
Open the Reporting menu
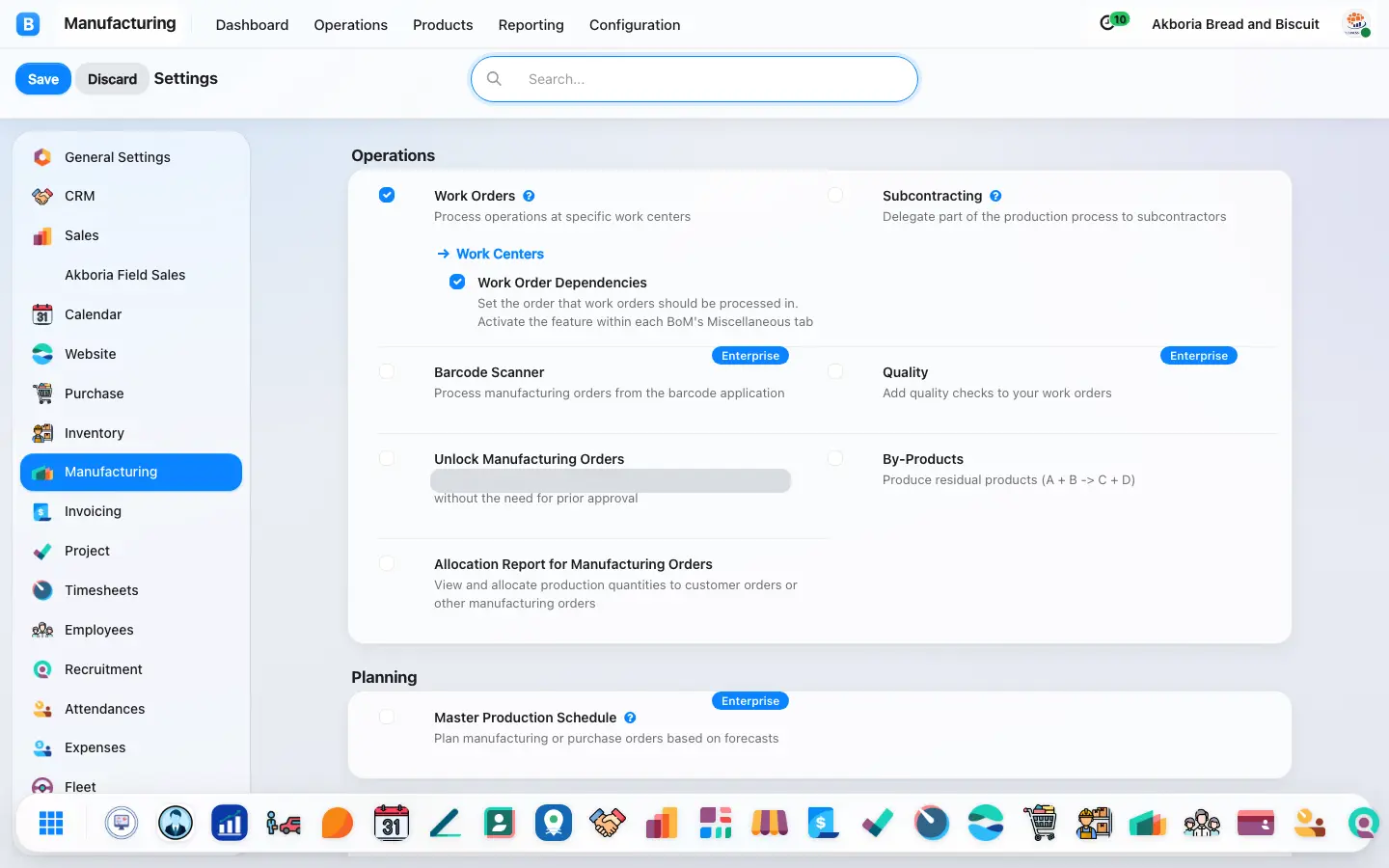[531, 25]
